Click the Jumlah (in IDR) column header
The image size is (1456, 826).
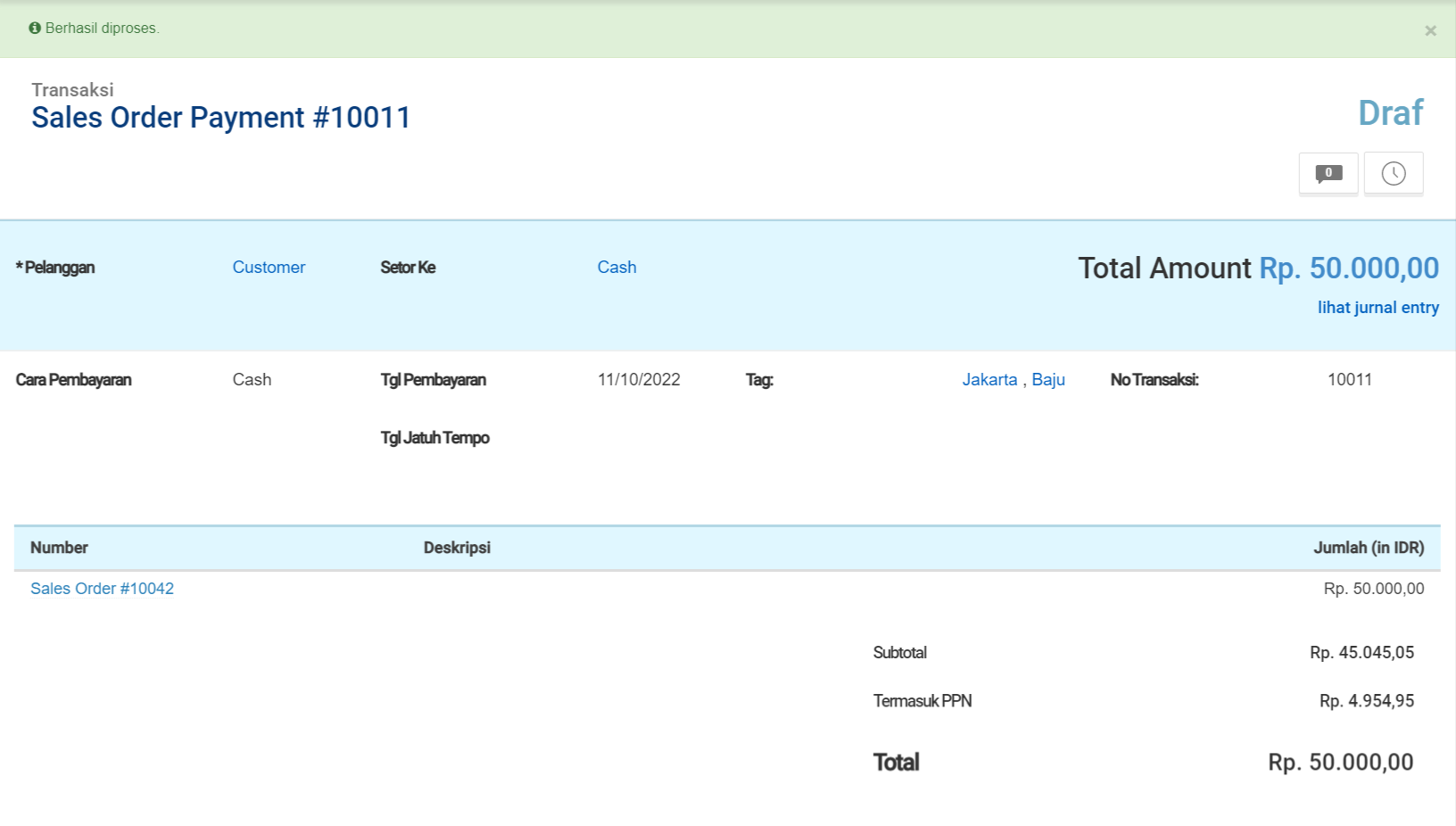[1369, 547]
